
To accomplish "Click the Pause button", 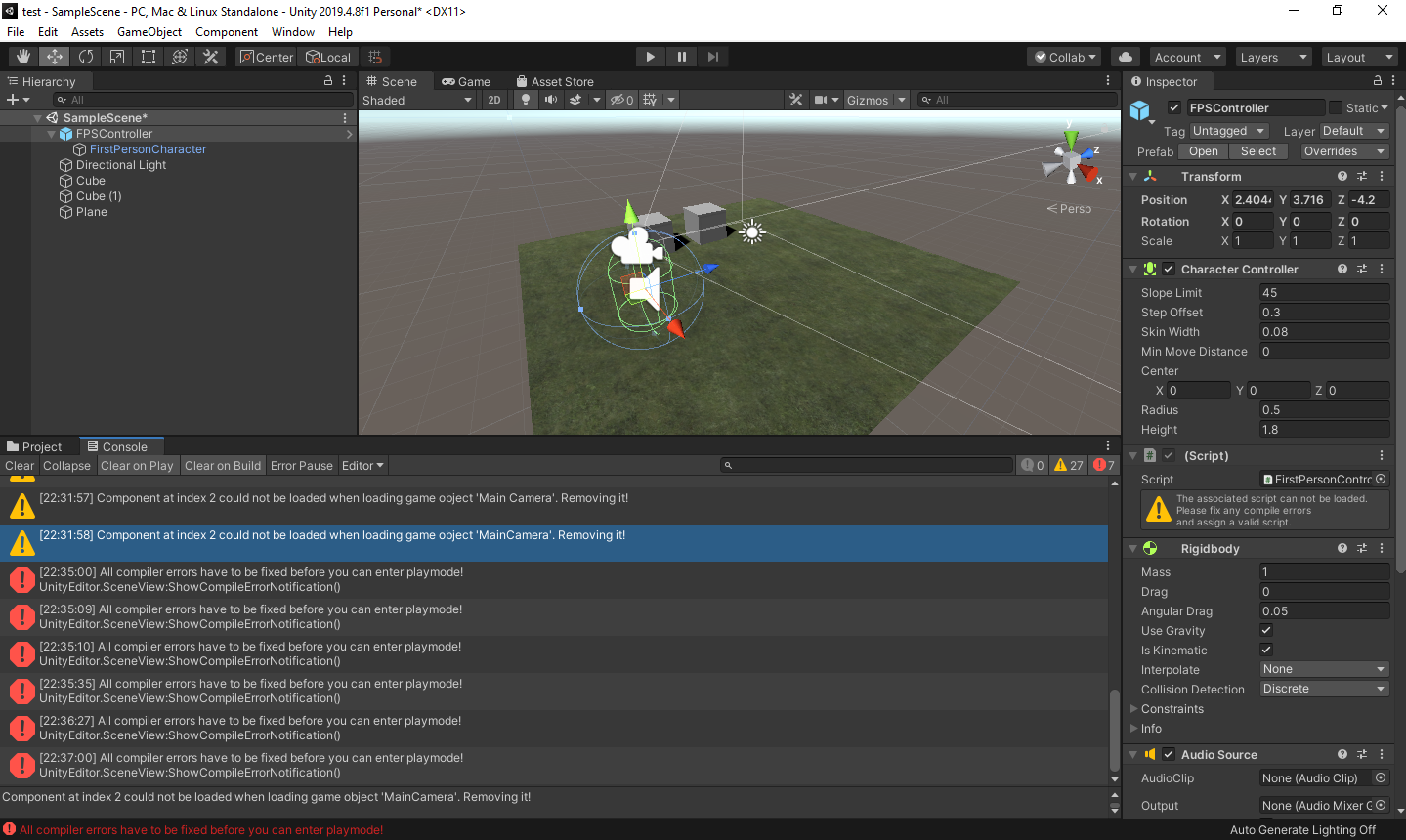I will (x=682, y=57).
